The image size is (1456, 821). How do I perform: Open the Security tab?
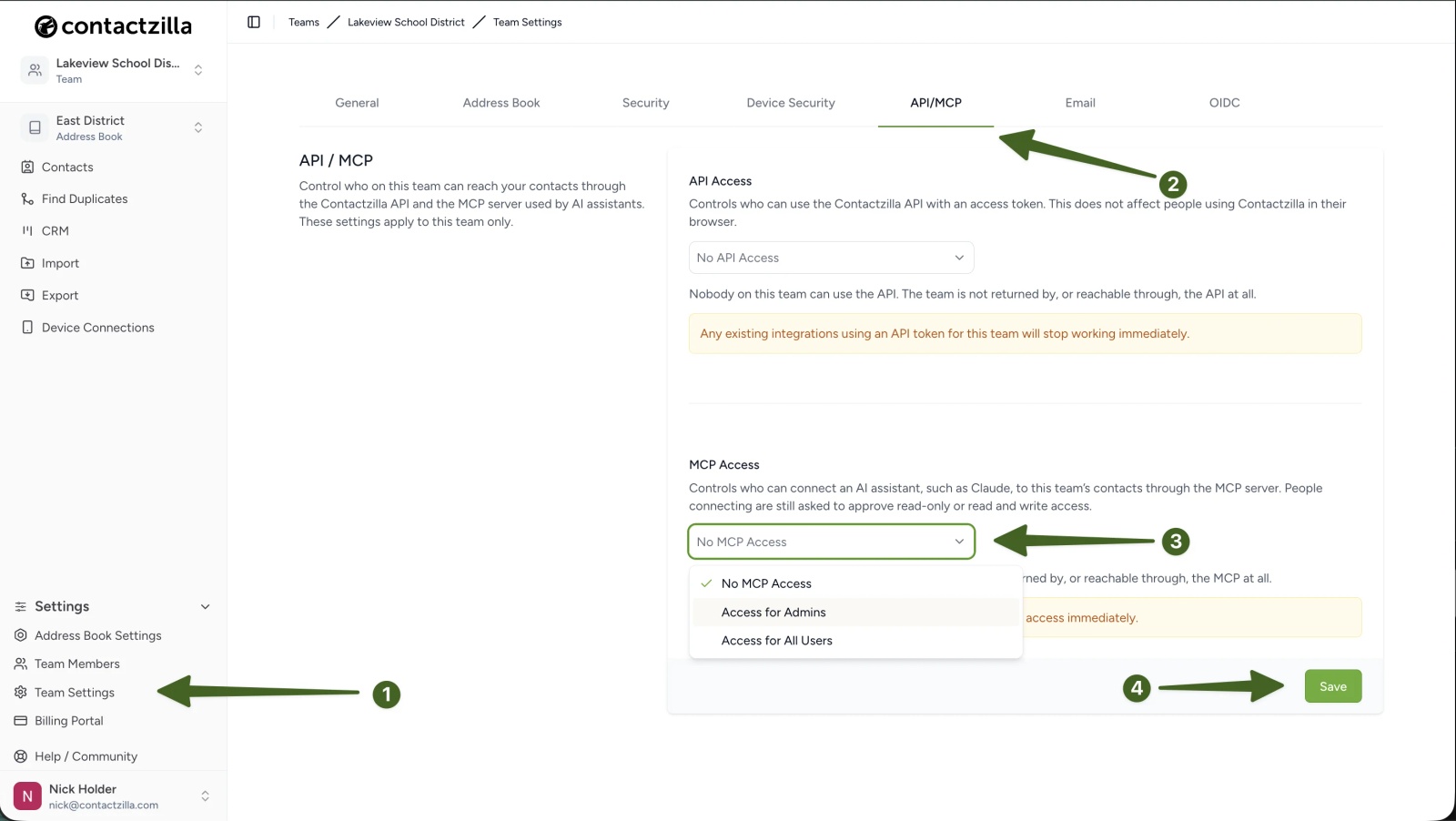(646, 103)
